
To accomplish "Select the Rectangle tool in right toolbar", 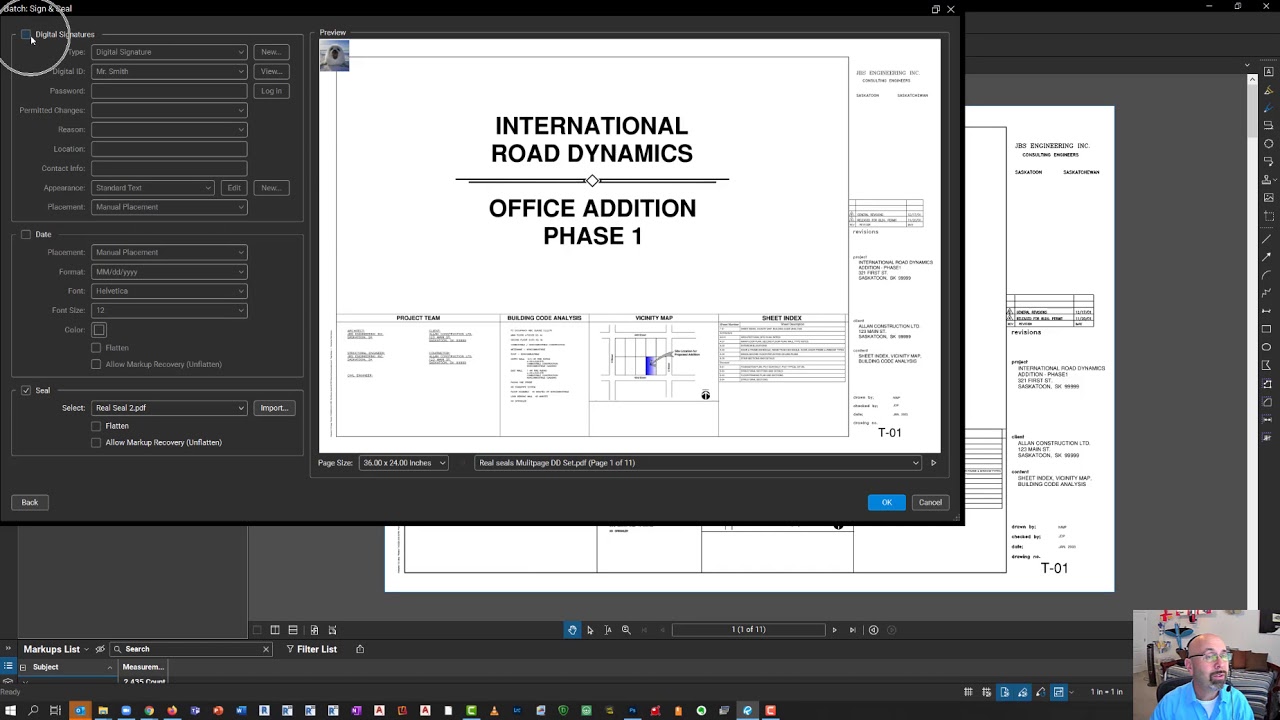I will (x=1267, y=328).
